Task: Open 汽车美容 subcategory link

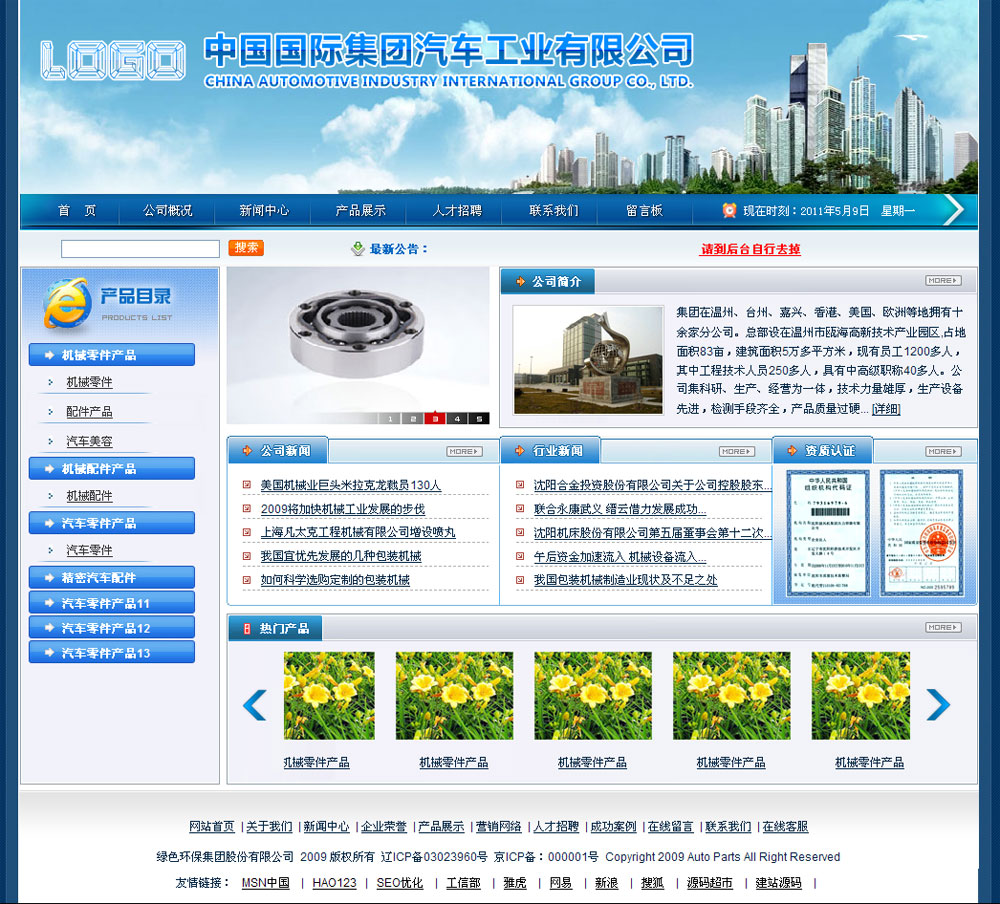Action: click(x=89, y=441)
